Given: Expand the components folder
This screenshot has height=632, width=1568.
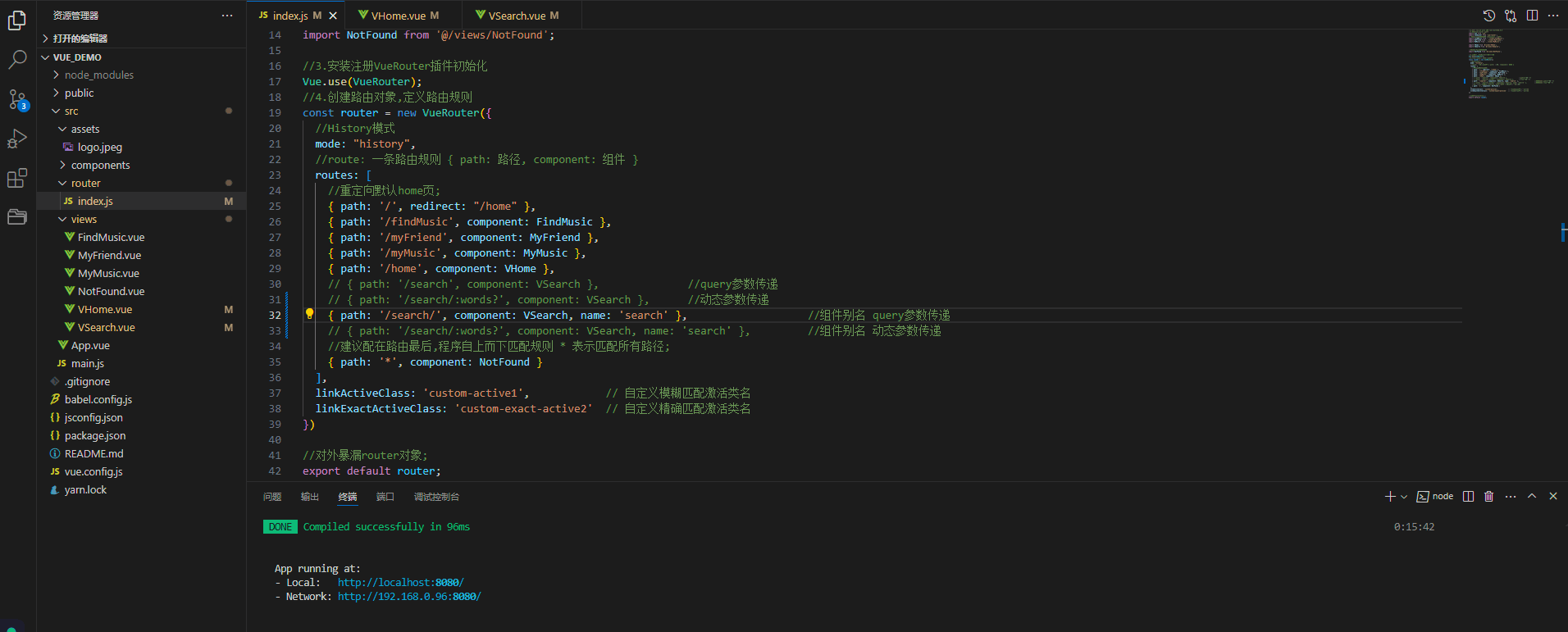Looking at the screenshot, I should pos(142,166).
